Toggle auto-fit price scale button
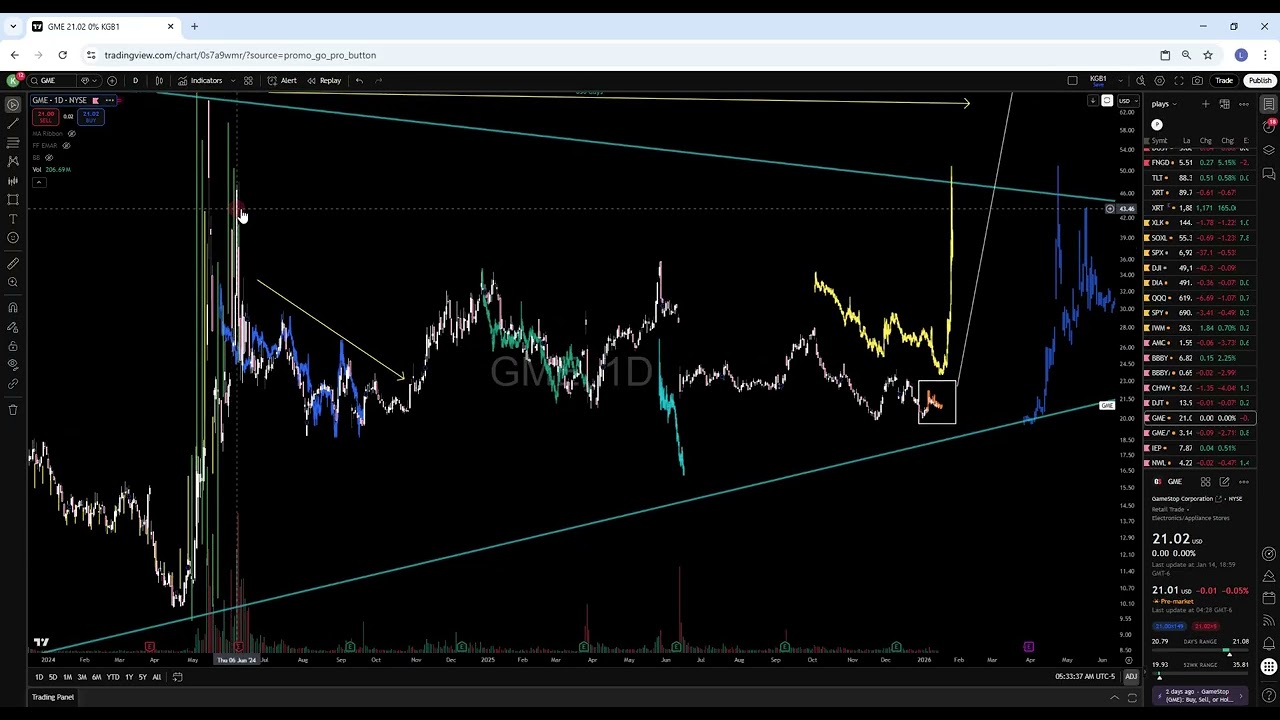Image resolution: width=1280 pixels, height=720 pixels. tap(1107, 100)
